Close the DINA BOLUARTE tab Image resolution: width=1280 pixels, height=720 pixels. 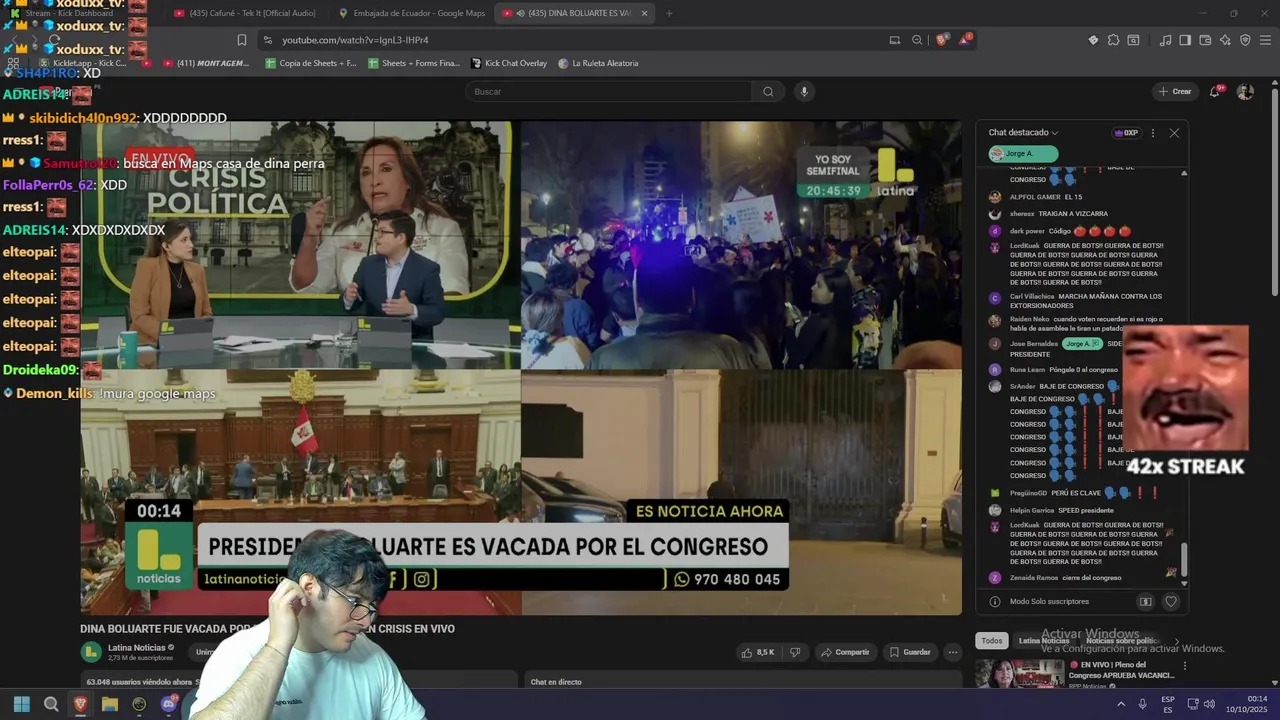coord(644,13)
